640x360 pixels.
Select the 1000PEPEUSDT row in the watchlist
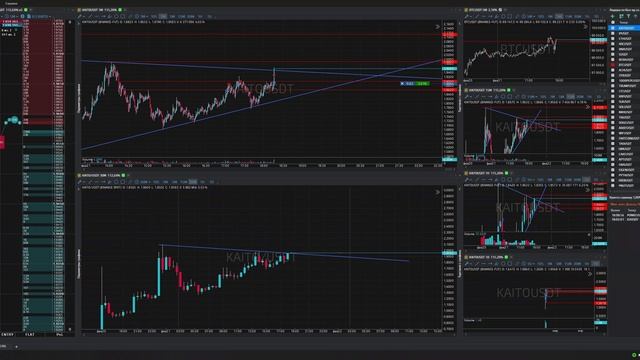(x=624, y=80)
